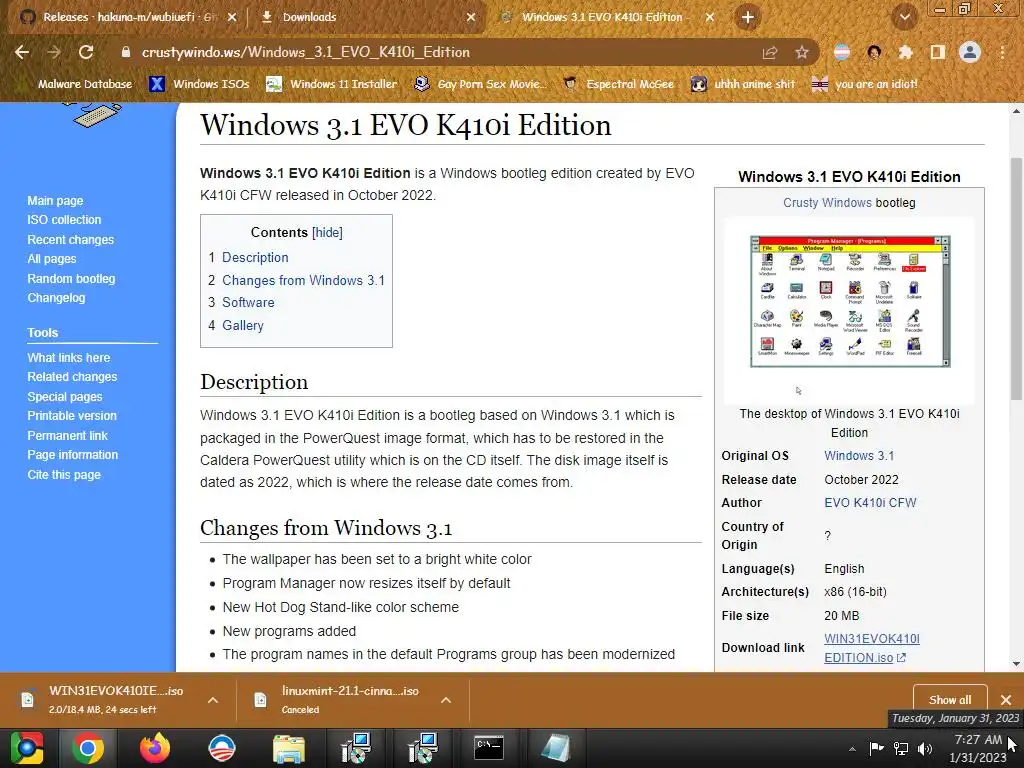Close the Downloads tab

(471, 18)
